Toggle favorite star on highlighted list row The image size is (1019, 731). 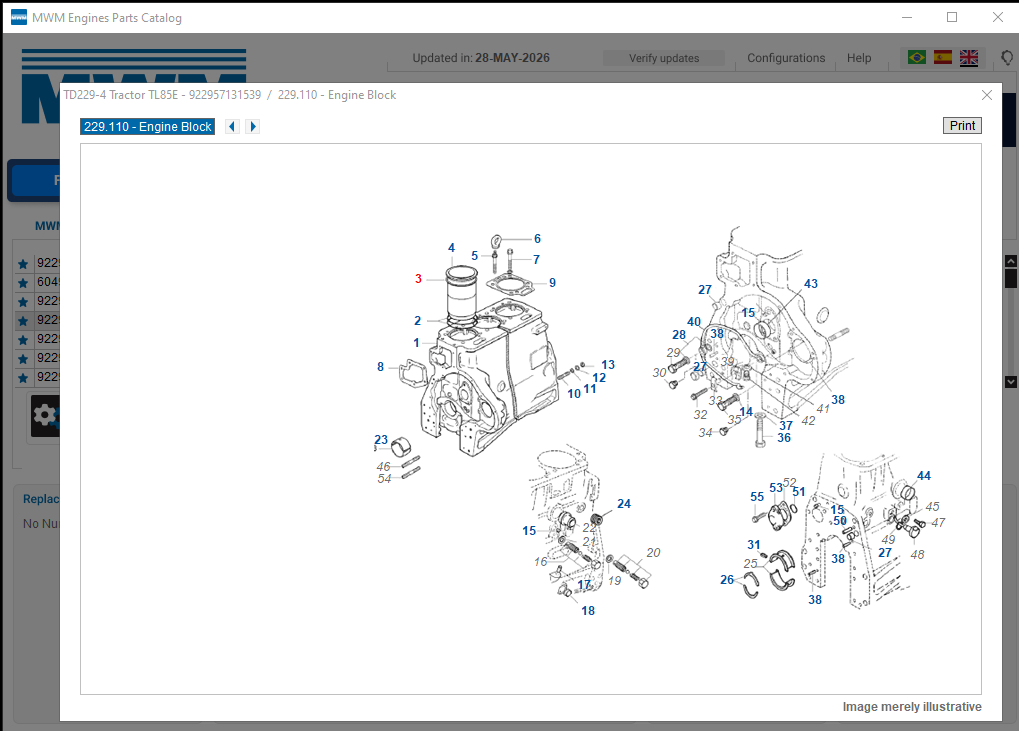23,320
